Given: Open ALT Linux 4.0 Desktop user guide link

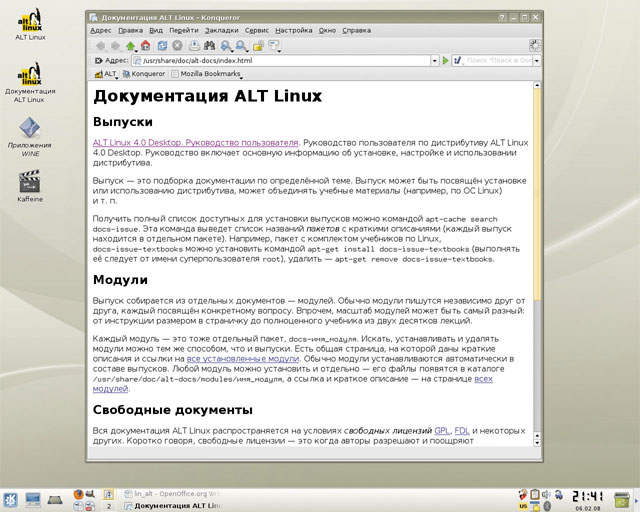Looking at the screenshot, I should 196,143.
